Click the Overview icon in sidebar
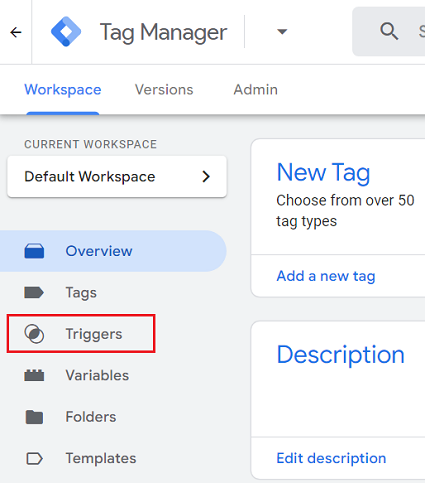The height and width of the screenshot is (483, 425). [34, 251]
